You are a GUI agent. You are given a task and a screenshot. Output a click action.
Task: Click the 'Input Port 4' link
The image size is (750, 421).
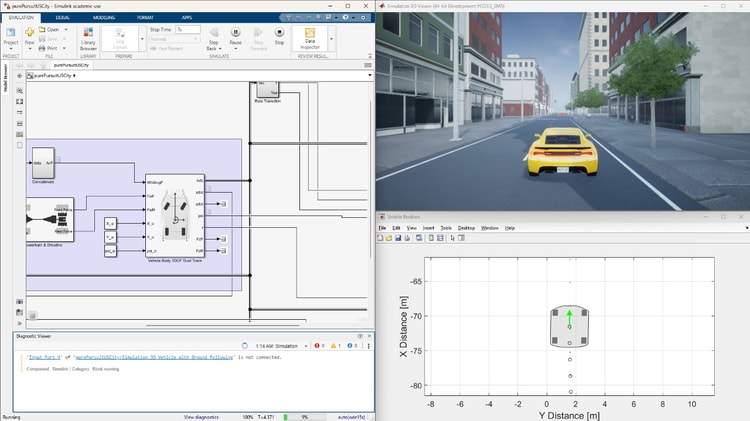point(46,357)
